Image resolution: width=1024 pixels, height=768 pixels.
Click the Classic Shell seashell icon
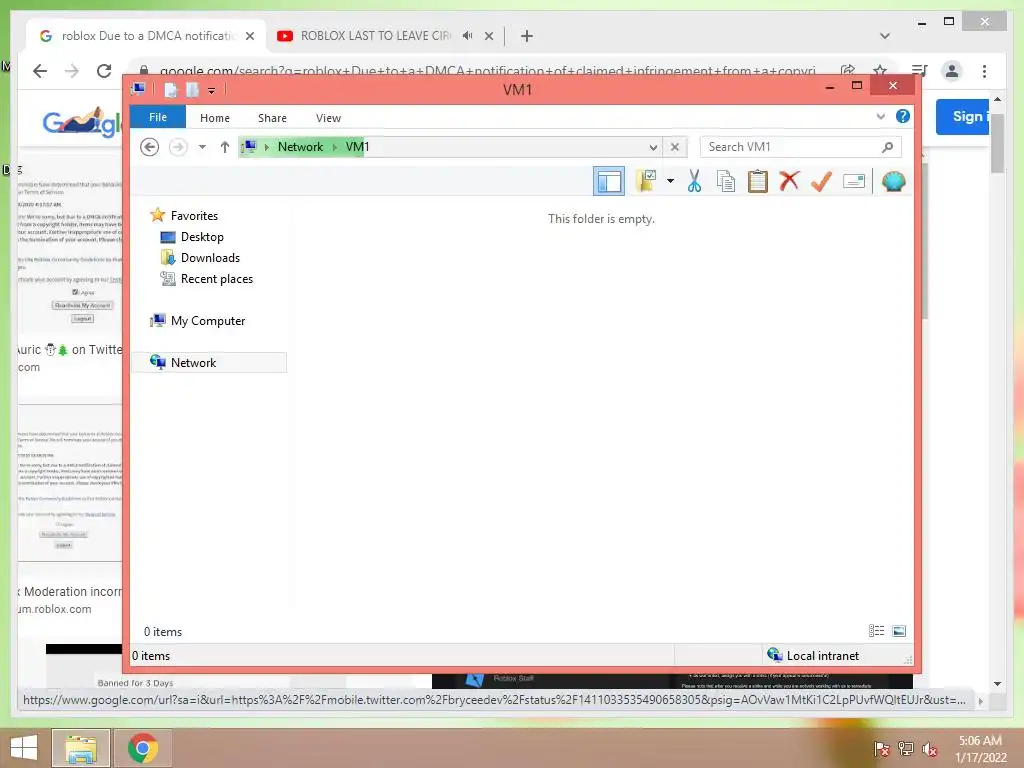tap(893, 181)
